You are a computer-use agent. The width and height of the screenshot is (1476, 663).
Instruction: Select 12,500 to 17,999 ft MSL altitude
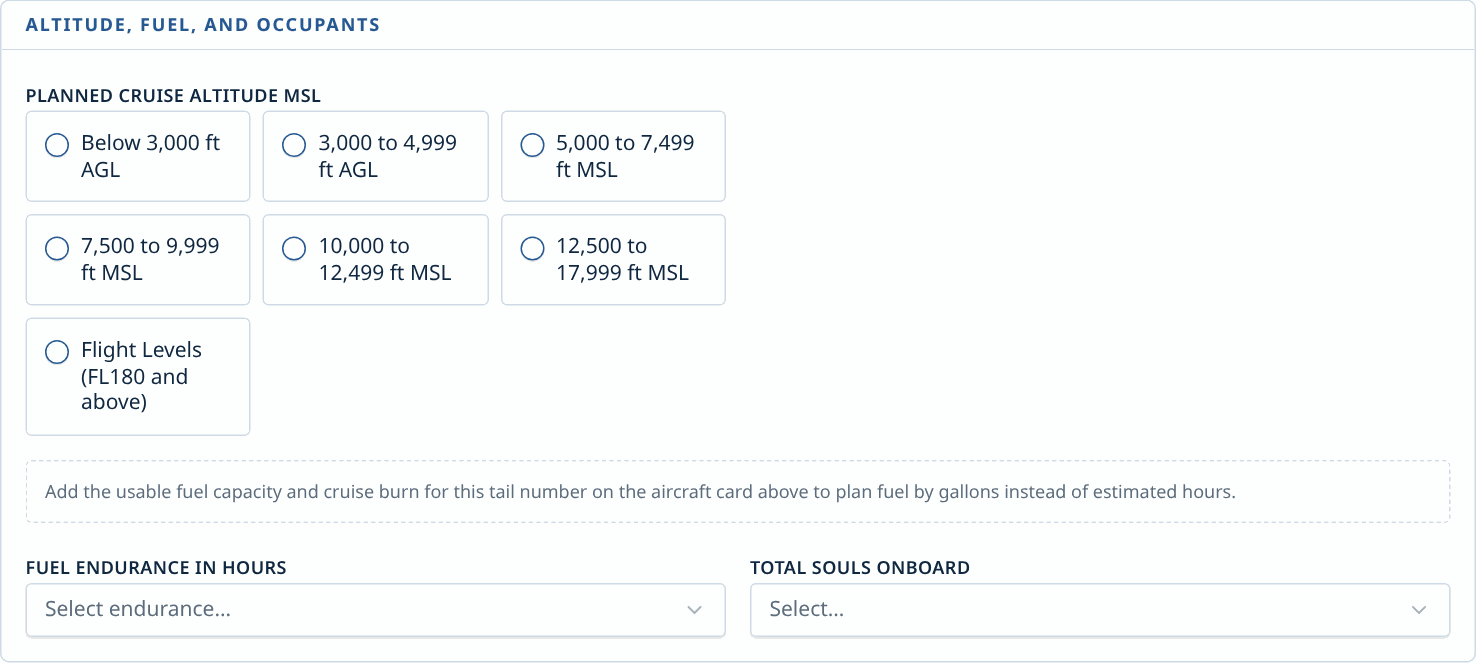point(613,259)
